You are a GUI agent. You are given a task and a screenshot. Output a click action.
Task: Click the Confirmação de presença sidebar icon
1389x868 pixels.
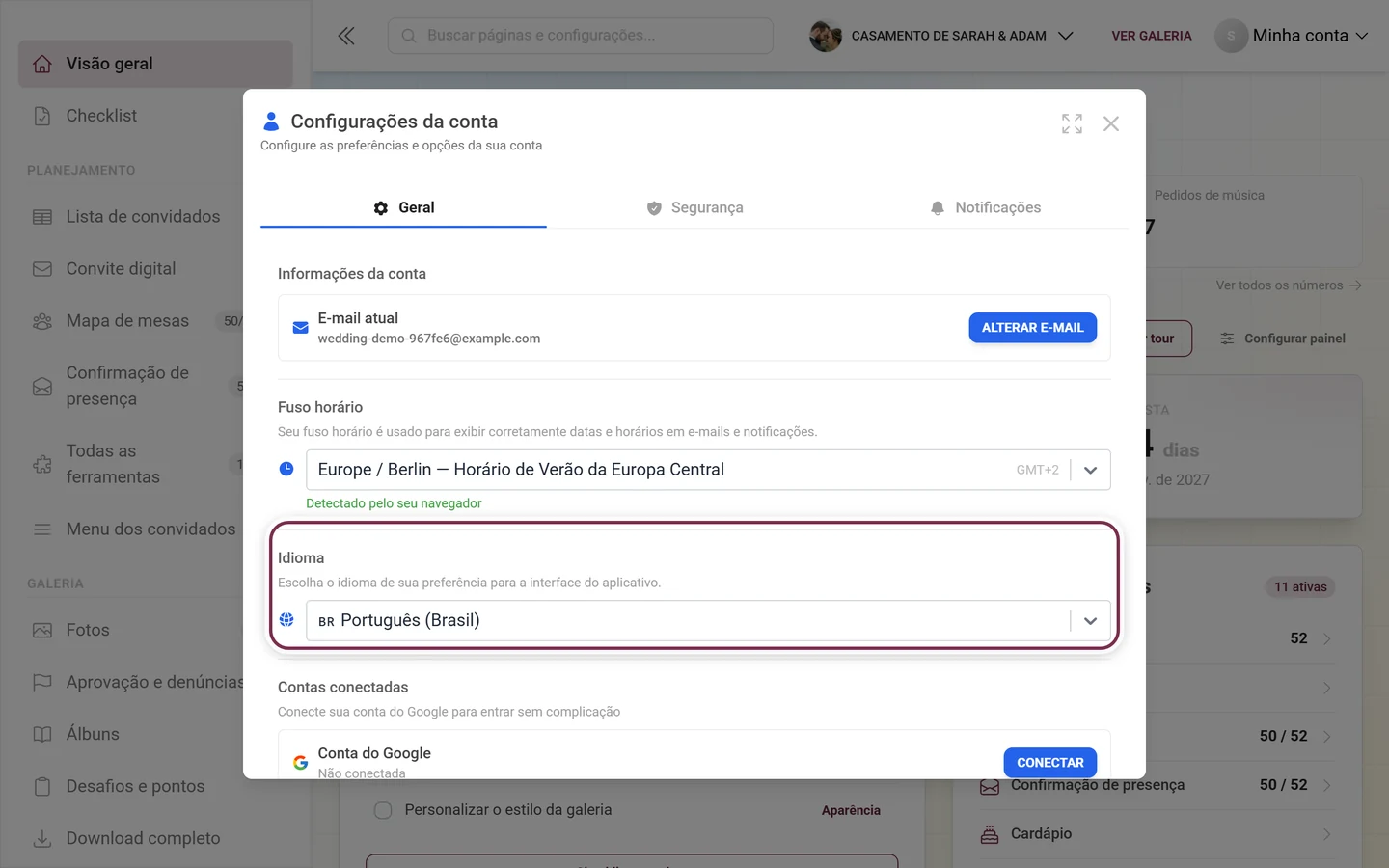[x=42, y=387]
